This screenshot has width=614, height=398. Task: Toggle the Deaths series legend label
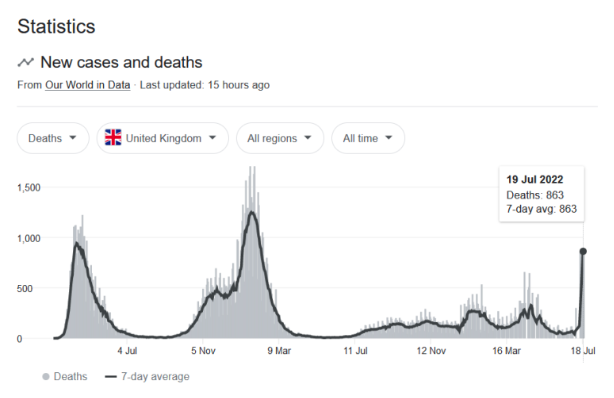coord(70,376)
